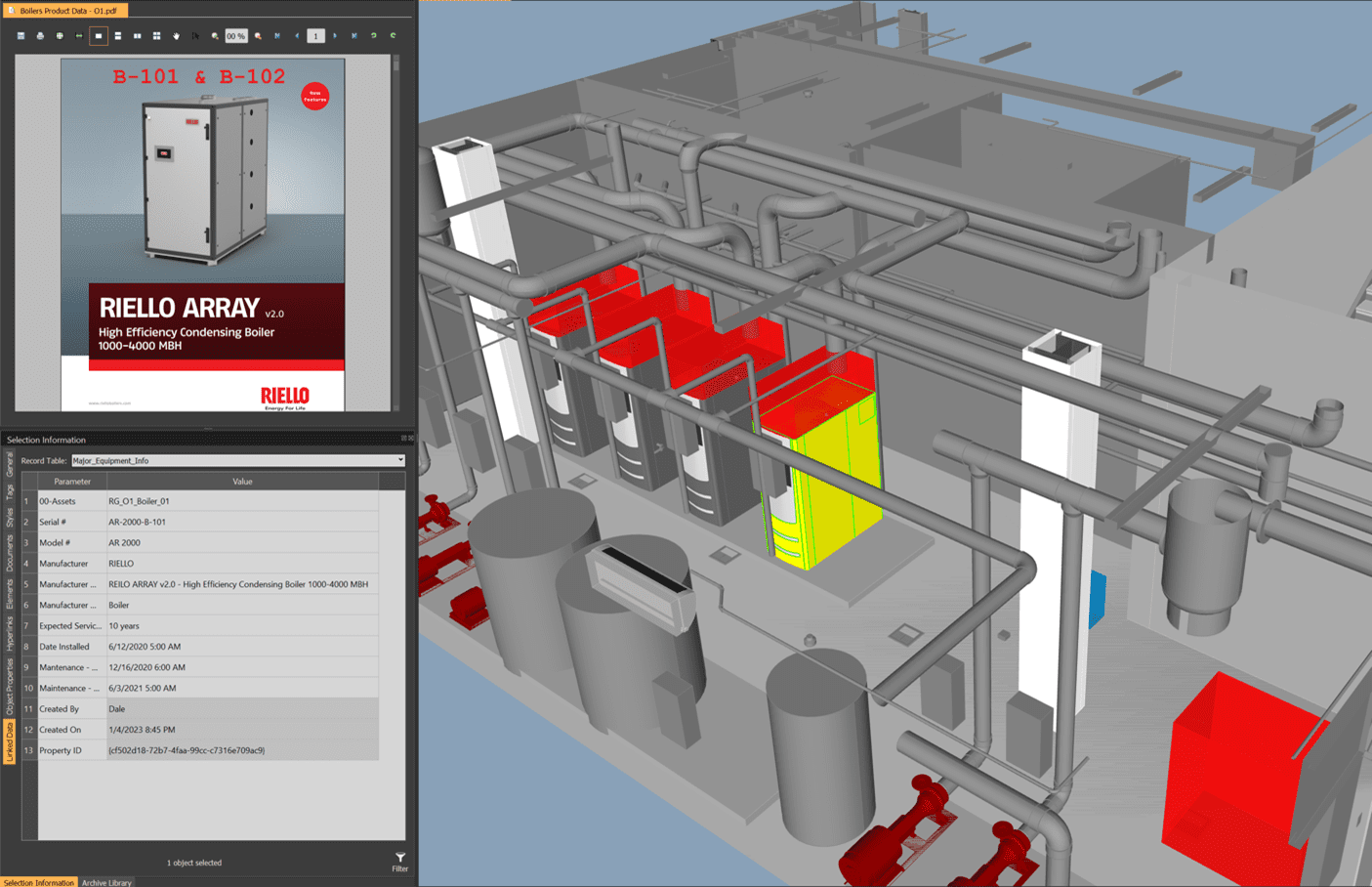
Task: Select the AR 2000 model cell
Action: 242,542
